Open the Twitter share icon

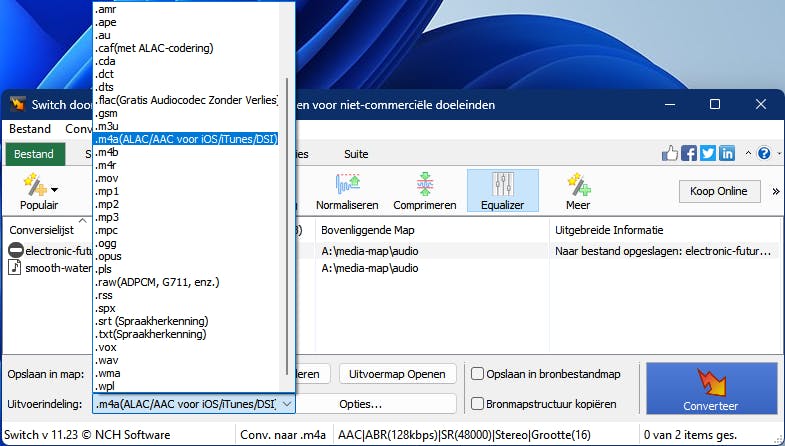(x=708, y=153)
